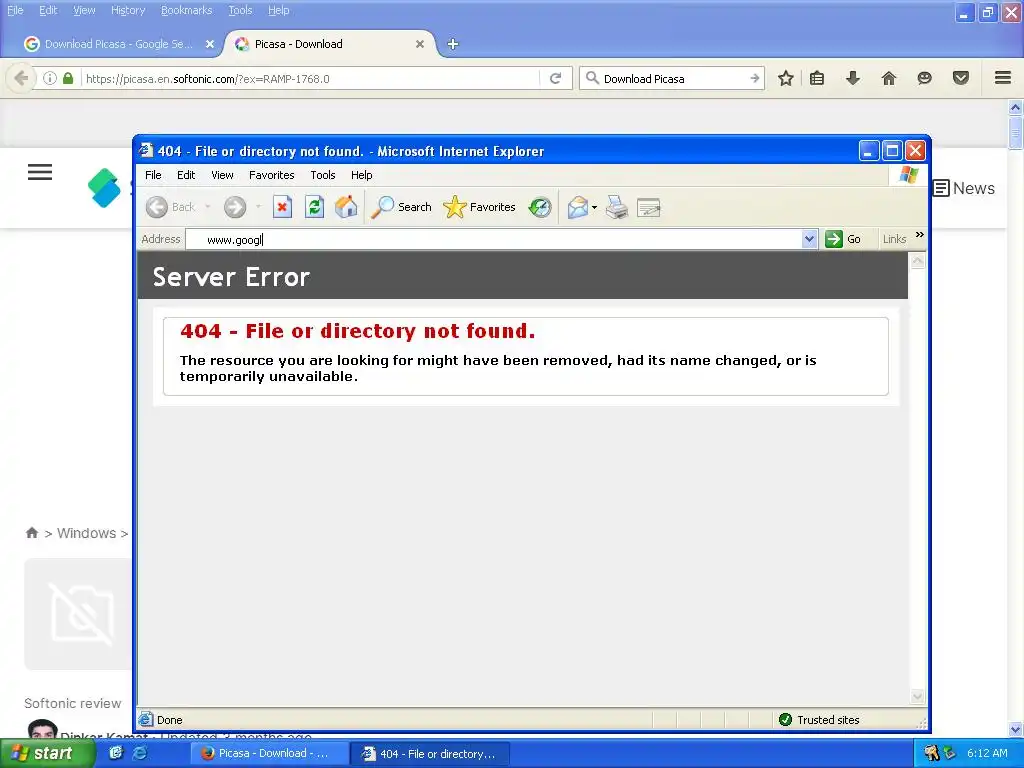Open Firefox downloads arrow icon
Image resolution: width=1024 pixels, height=768 pixels.
(852, 78)
